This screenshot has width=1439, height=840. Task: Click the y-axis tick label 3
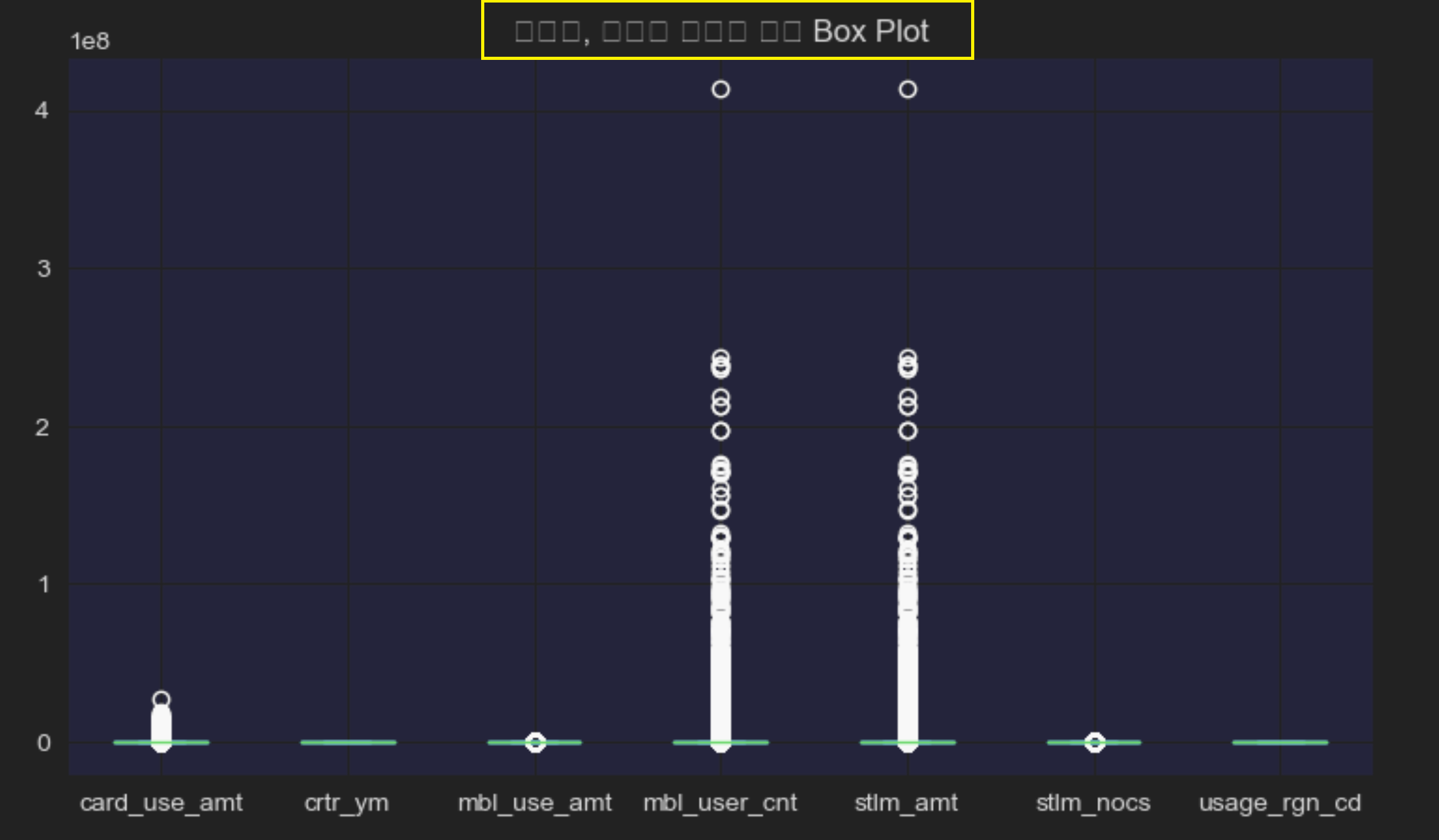tap(43, 269)
